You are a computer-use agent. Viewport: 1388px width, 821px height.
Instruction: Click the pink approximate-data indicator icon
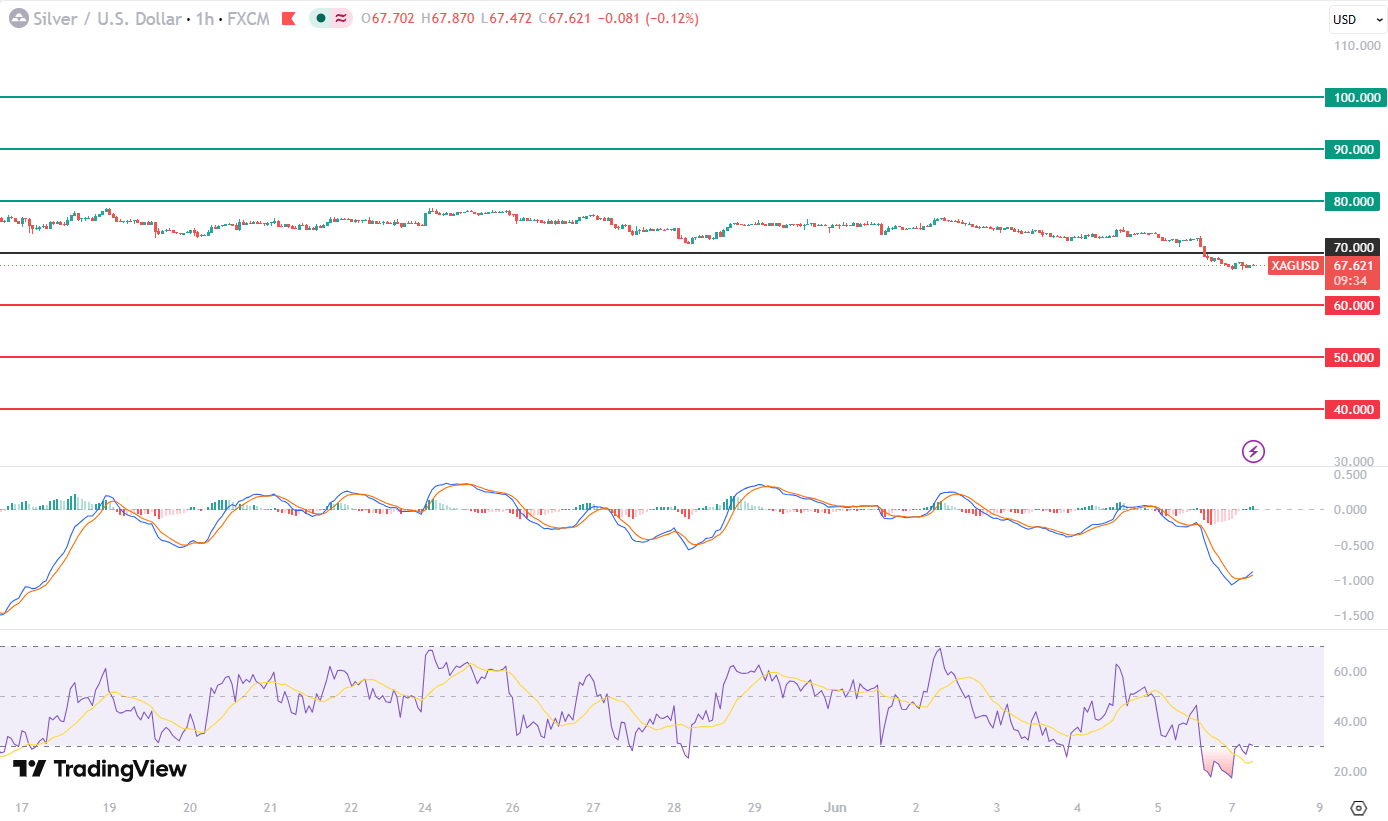(x=341, y=18)
